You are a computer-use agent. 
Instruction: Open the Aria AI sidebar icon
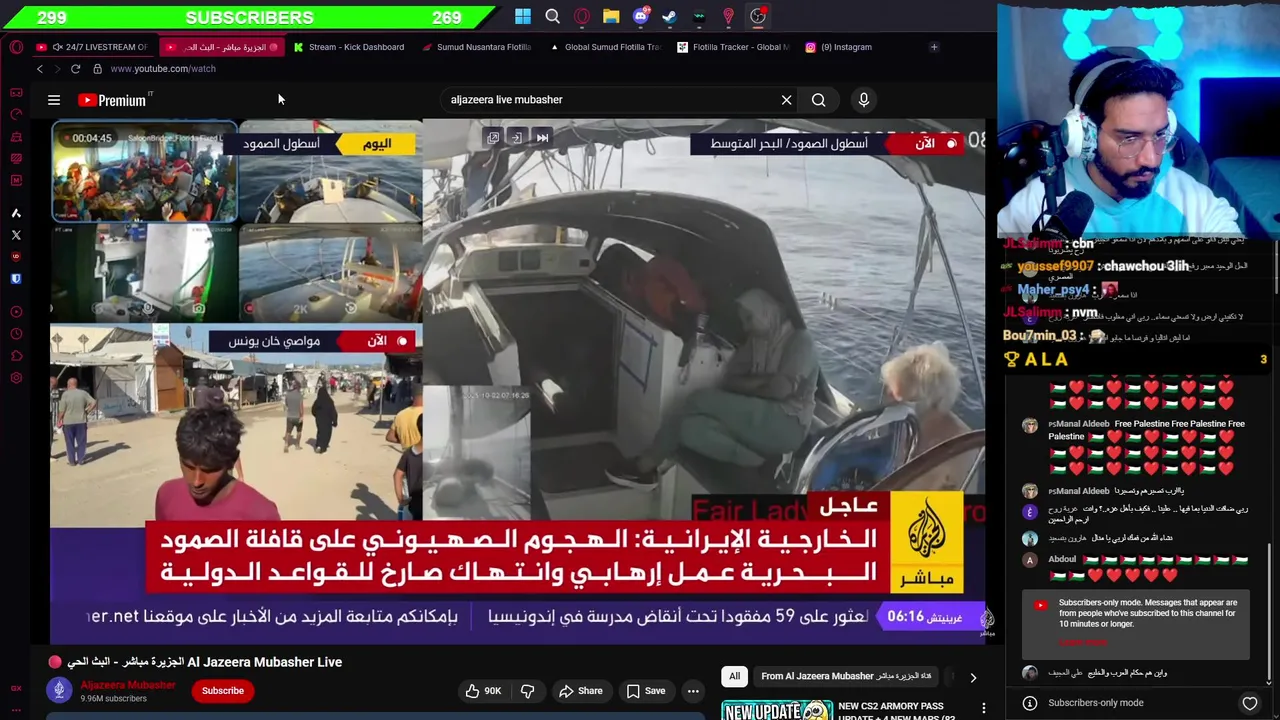click(16, 213)
